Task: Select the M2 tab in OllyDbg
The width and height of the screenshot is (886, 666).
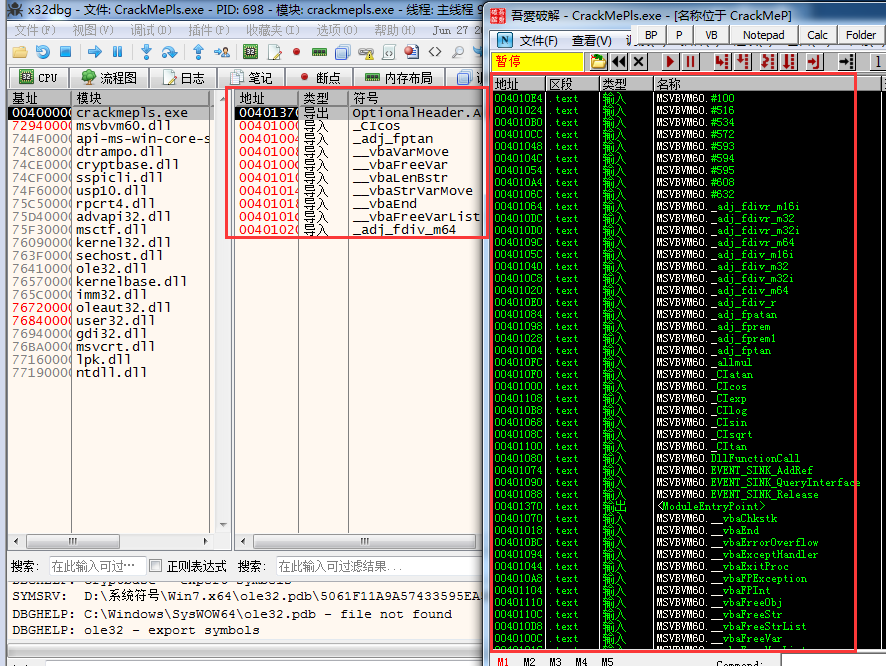Action: pyautogui.click(x=529, y=661)
